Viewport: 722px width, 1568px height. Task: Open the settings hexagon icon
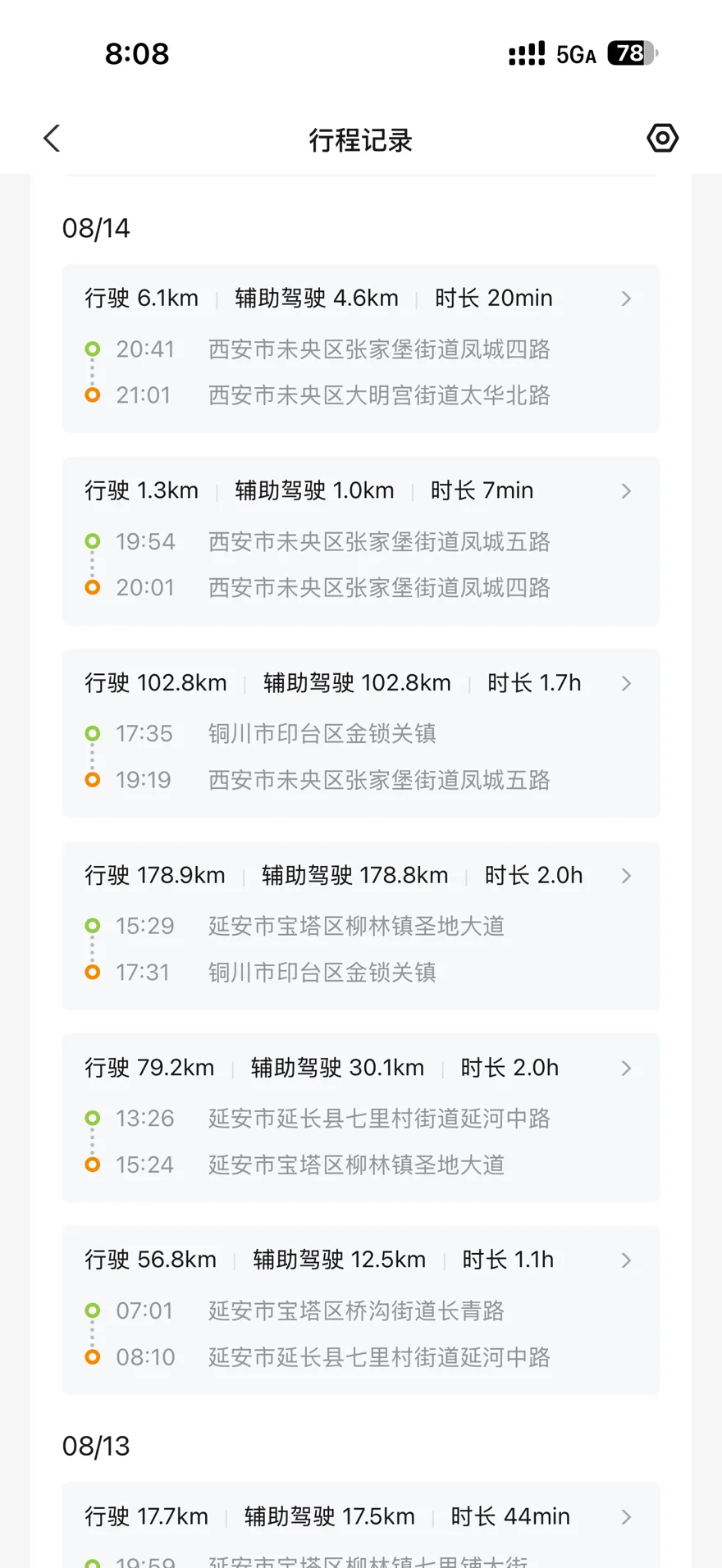pos(662,138)
